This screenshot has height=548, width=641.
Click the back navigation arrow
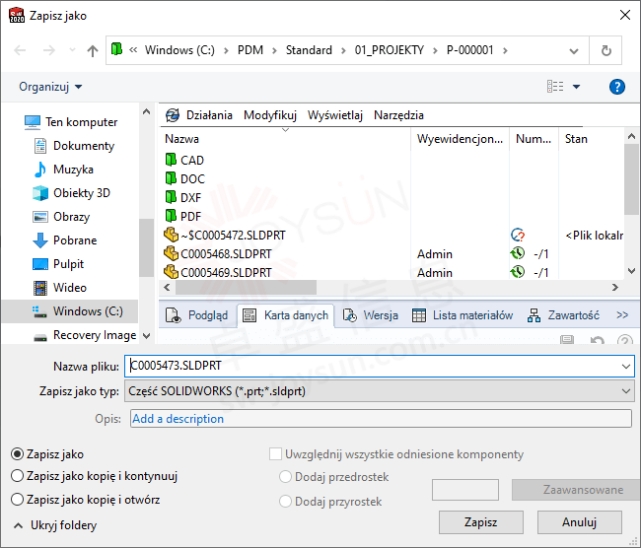click(20, 50)
